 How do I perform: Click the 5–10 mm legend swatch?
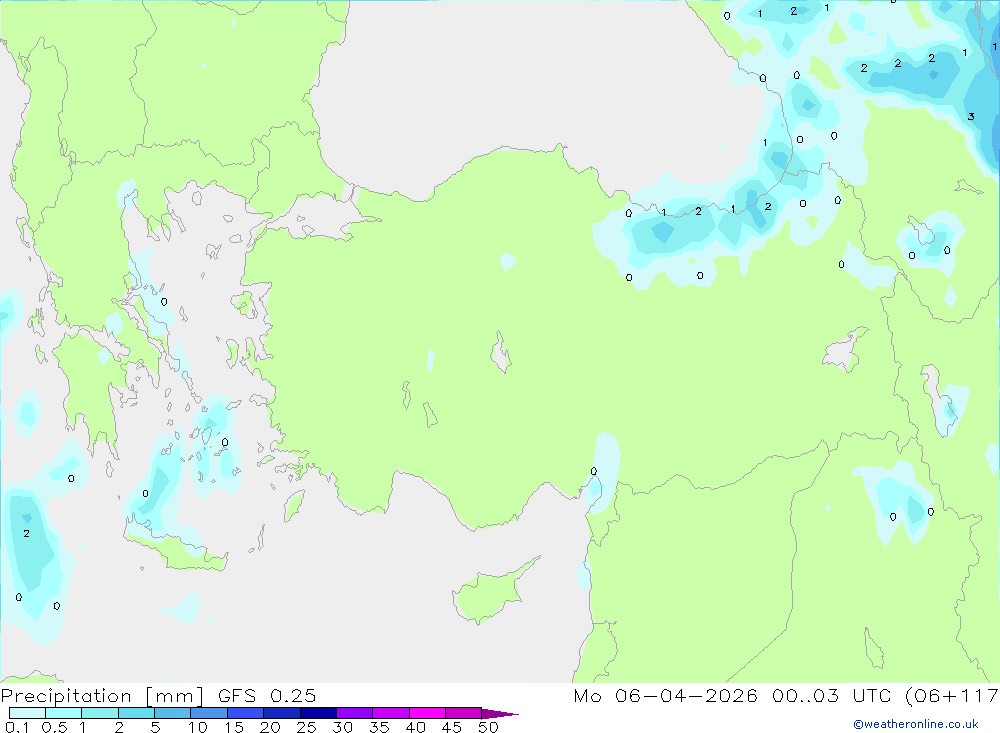point(173,713)
